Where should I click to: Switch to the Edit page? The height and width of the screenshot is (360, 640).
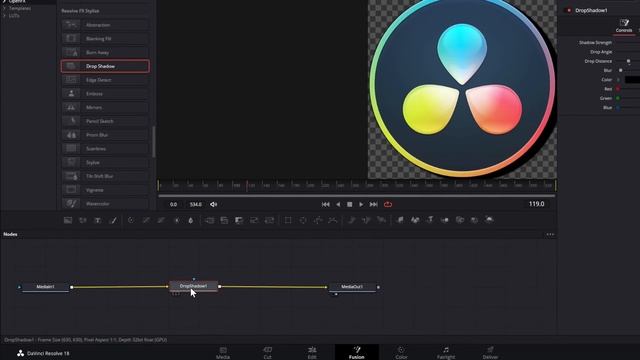click(312, 353)
